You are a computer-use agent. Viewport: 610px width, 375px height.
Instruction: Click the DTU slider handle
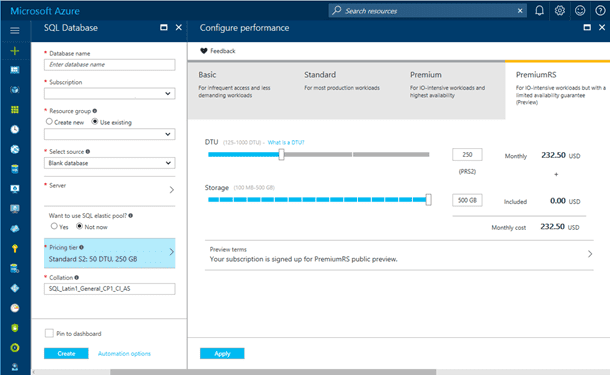pos(281,154)
